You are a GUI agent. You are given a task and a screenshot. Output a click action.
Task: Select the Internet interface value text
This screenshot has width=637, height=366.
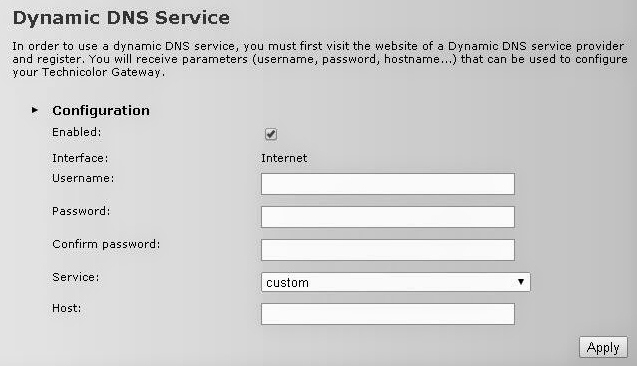(284, 158)
